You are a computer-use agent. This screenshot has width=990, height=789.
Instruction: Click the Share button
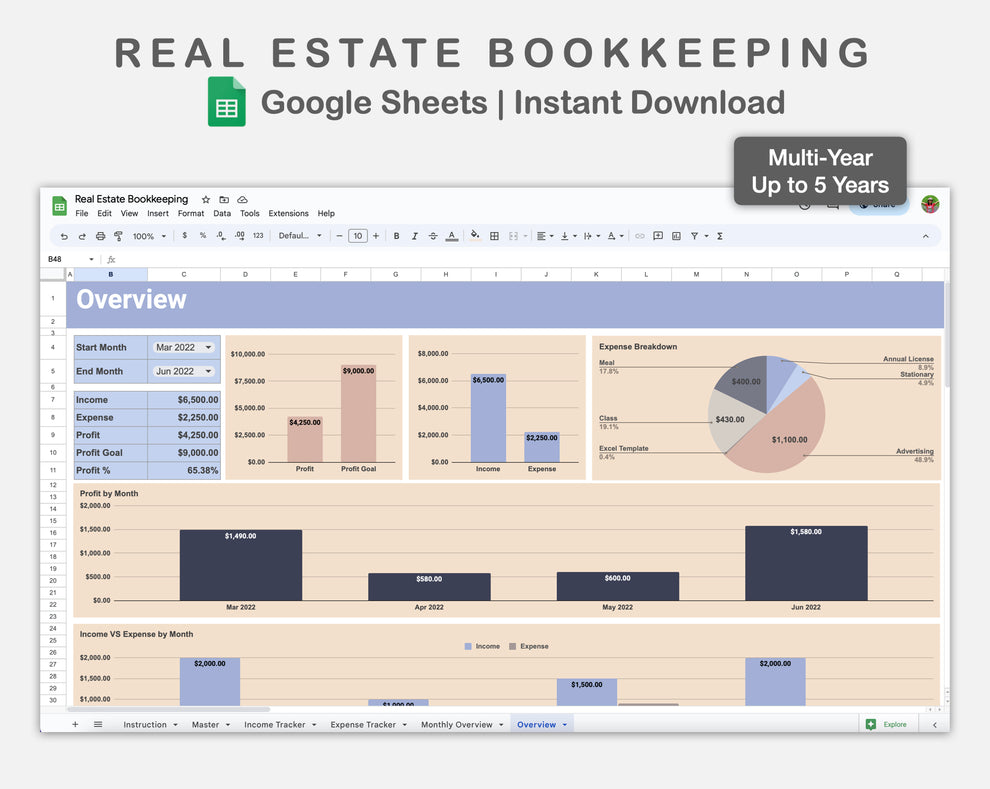coord(879,204)
